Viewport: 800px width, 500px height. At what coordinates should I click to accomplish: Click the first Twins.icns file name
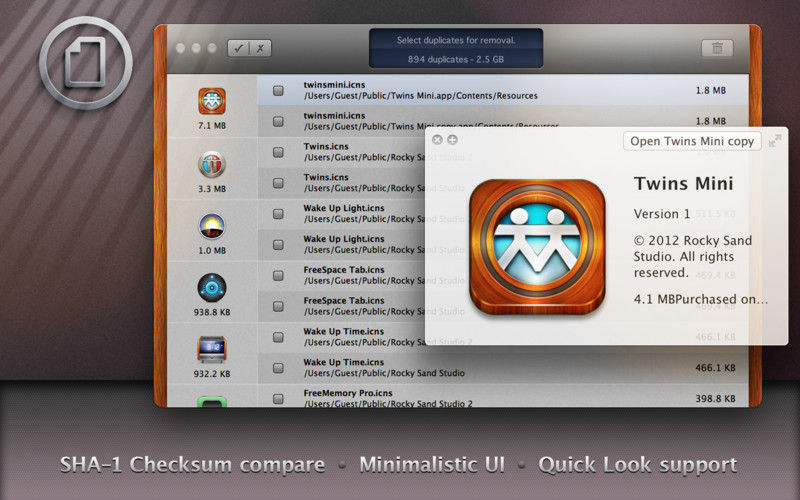[326, 146]
